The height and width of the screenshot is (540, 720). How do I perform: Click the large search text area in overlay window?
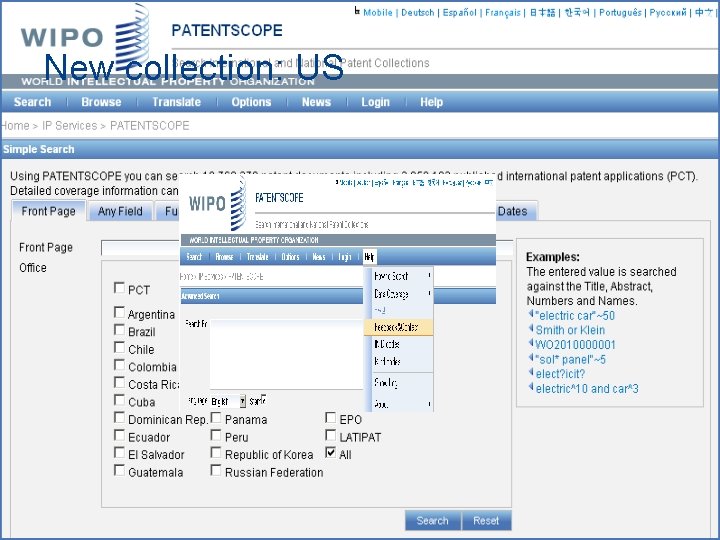286,354
